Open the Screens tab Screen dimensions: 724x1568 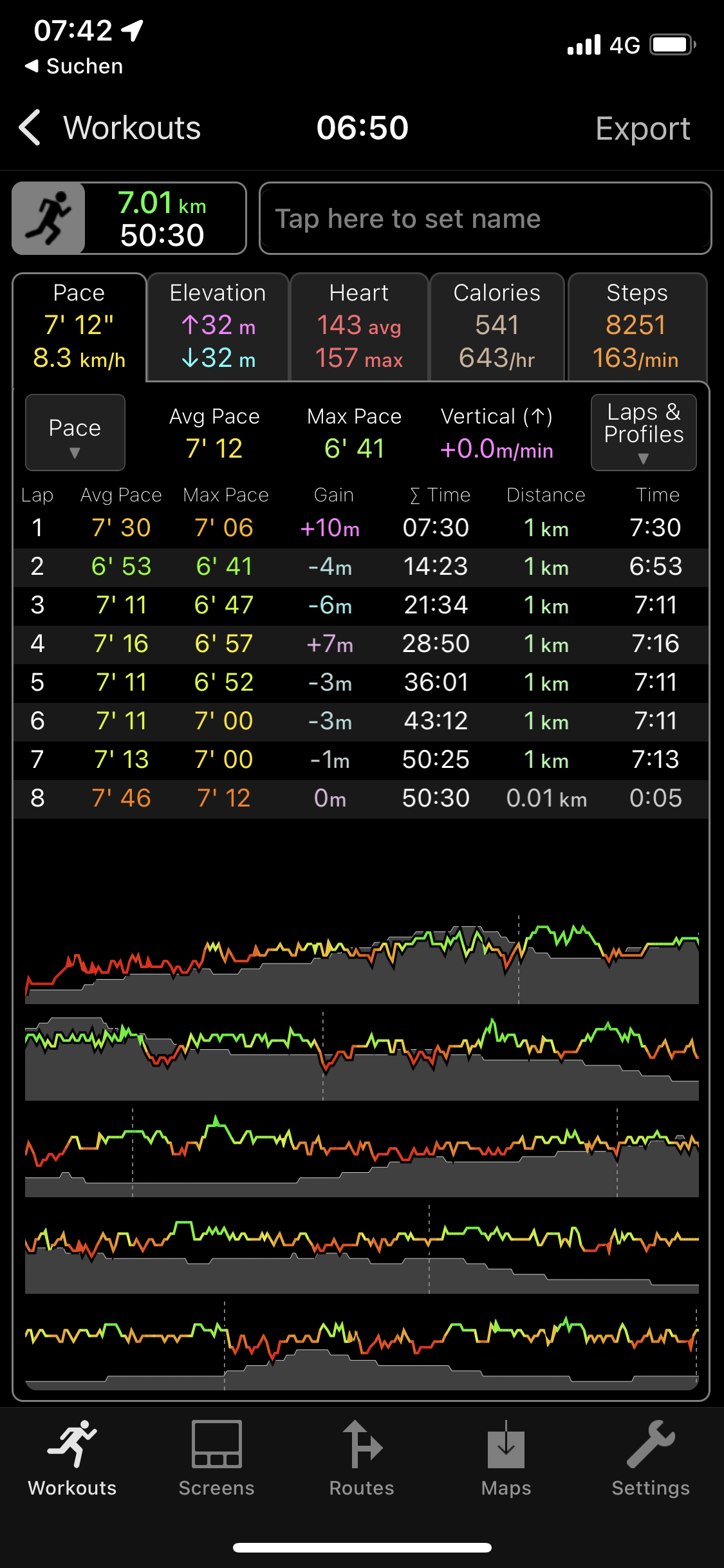pyautogui.click(x=216, y=1458)
